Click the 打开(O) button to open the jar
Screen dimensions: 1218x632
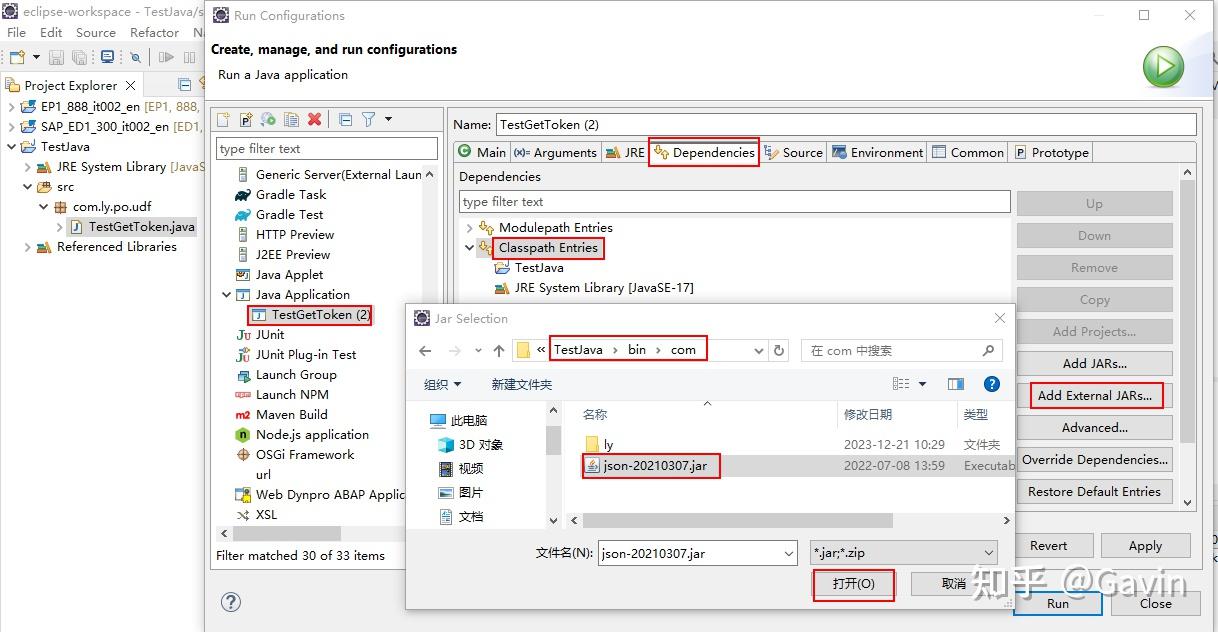[853, 584]
